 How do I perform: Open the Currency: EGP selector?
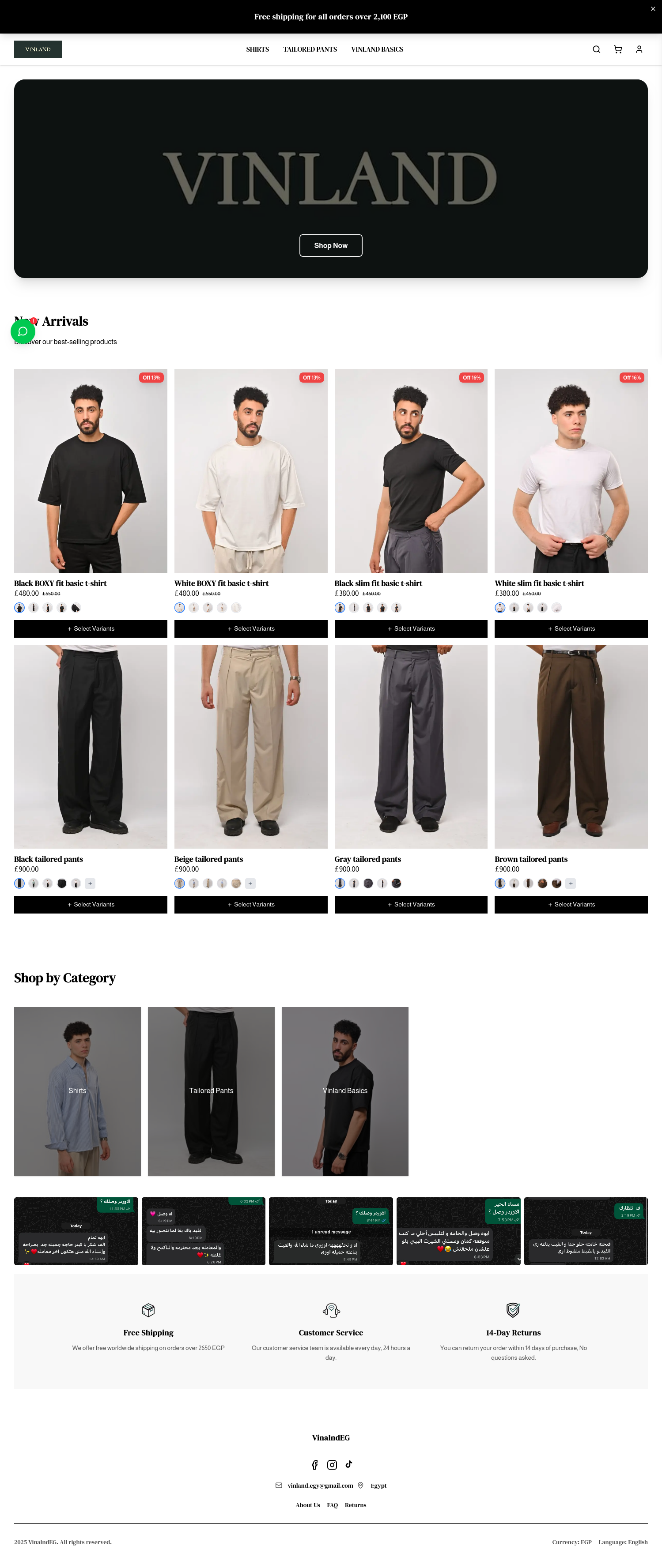(571, 1542)
